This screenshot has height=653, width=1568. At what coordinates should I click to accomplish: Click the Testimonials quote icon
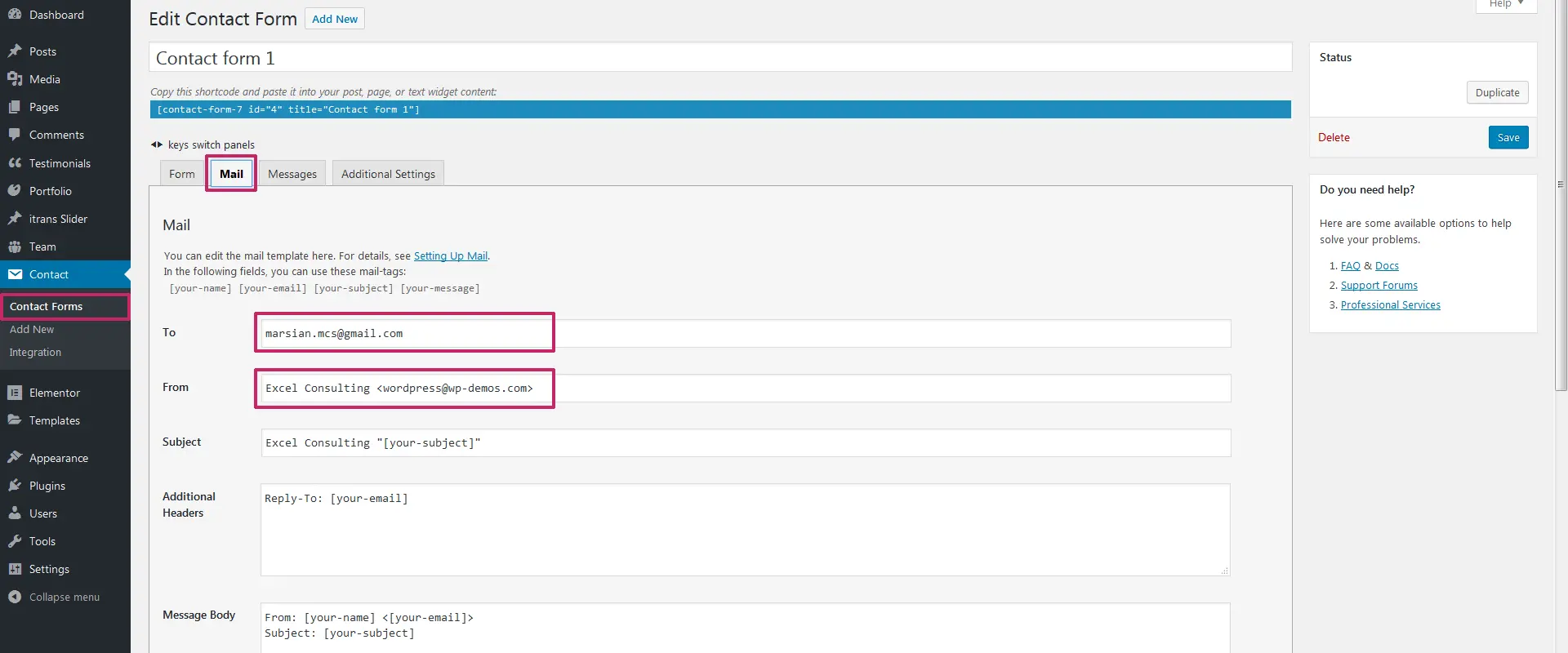coord(15,163)
